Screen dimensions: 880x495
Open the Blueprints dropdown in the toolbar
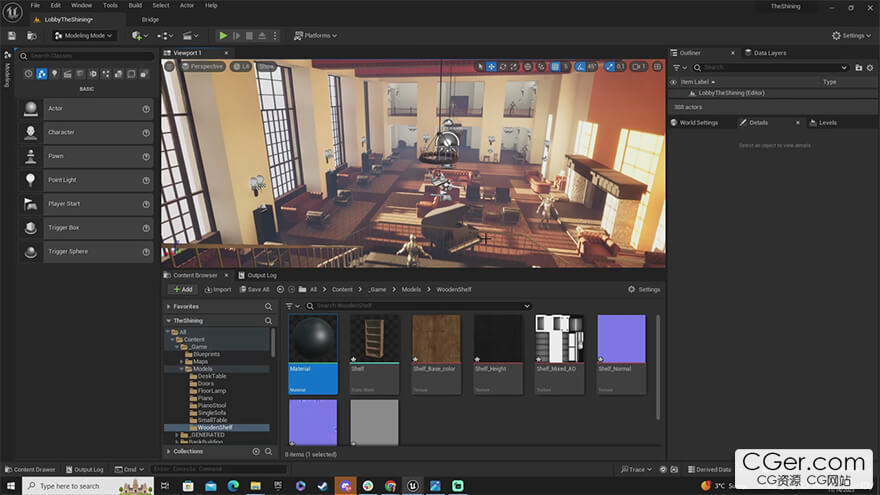(165, 35)
